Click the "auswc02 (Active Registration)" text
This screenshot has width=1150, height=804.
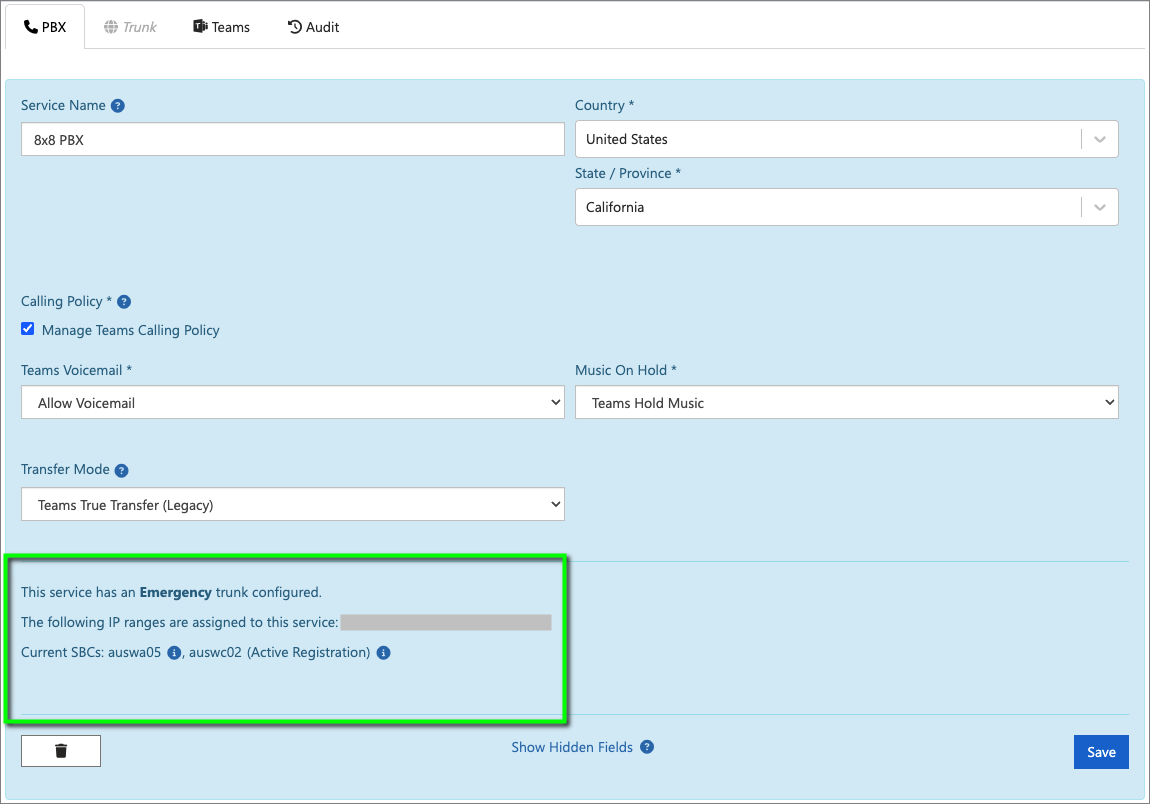coord(279,653)
